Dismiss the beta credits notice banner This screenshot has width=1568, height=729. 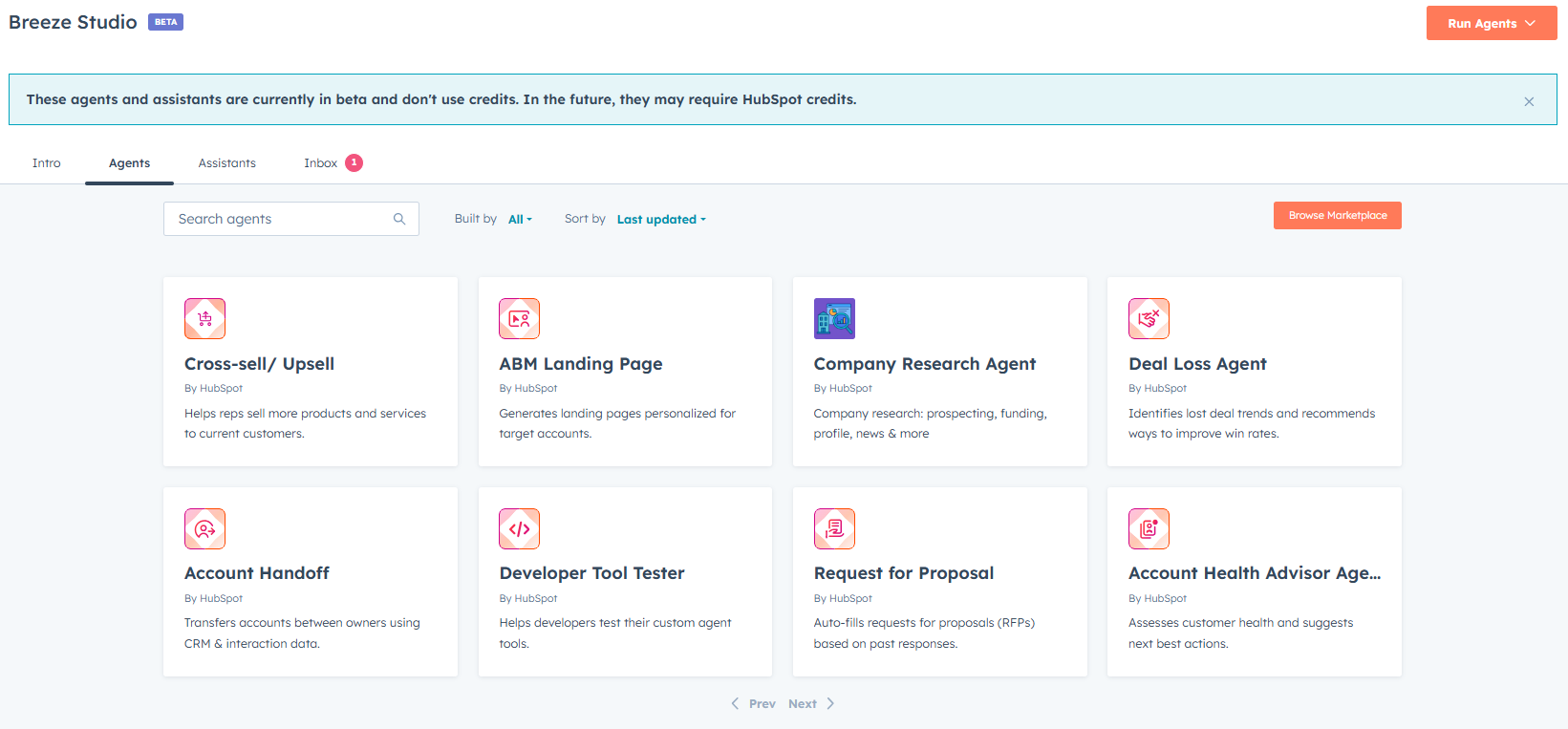(1529, 101)
